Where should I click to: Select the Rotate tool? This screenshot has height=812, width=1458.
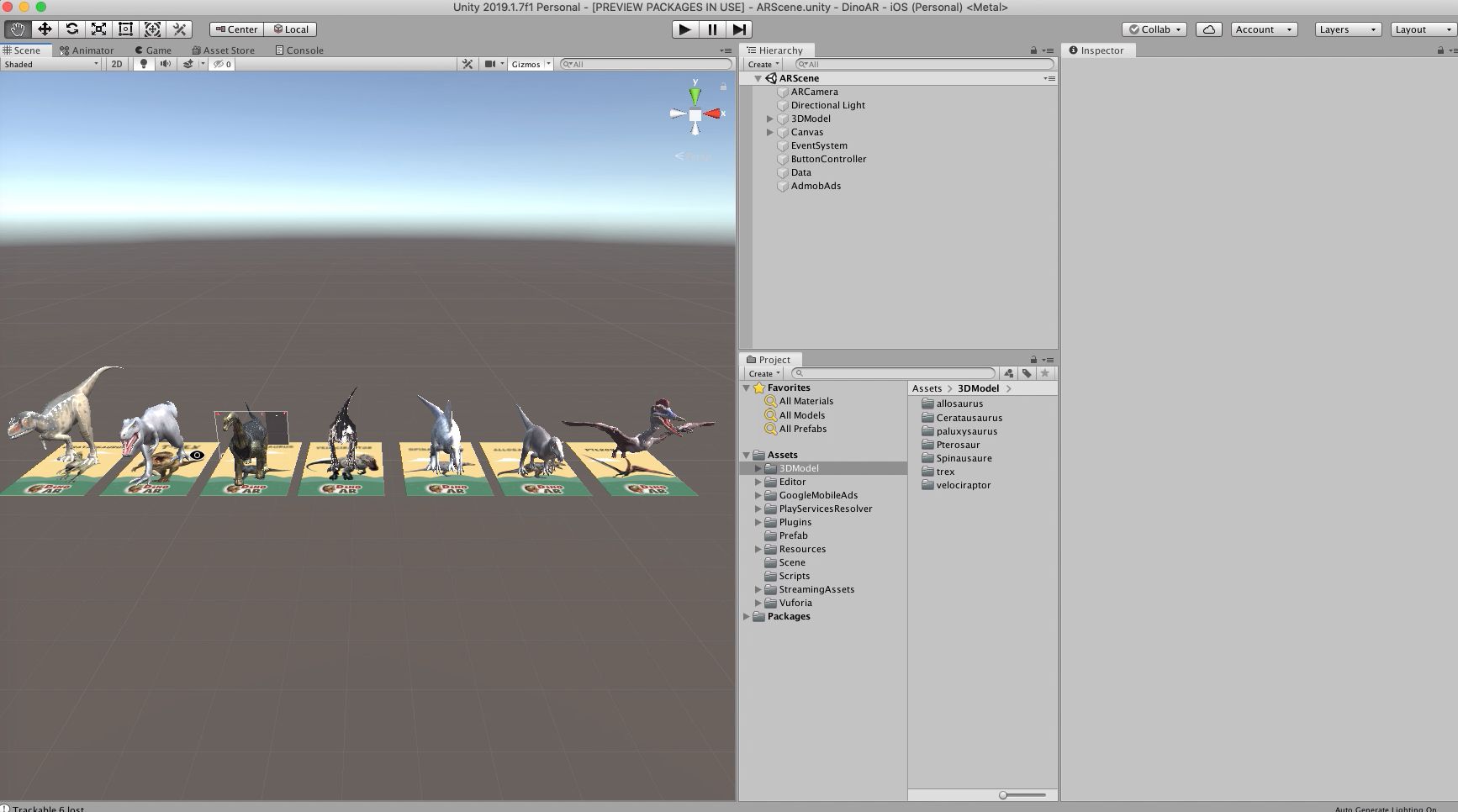click(71, 29)
